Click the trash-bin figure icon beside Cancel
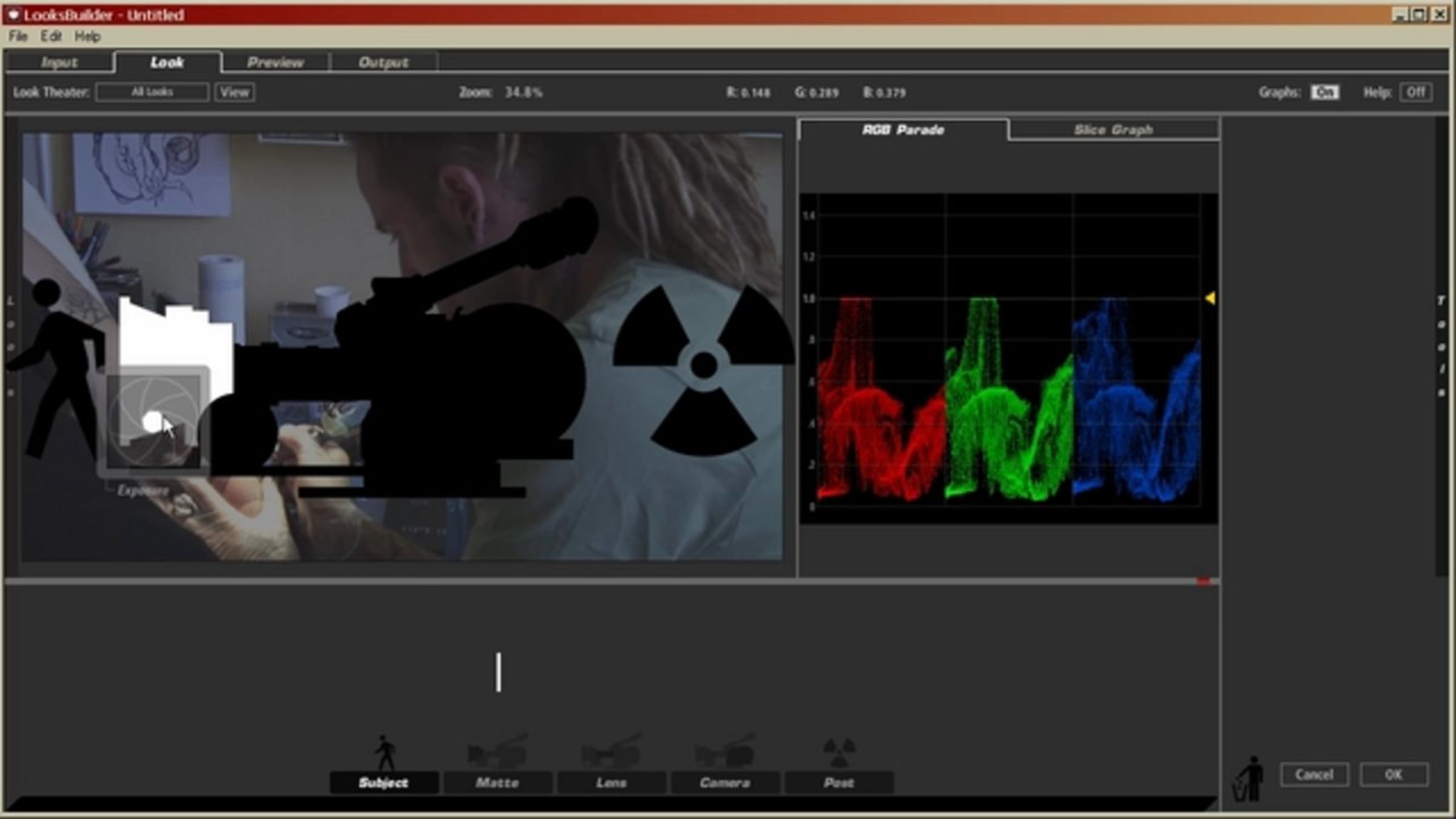Screen dimensions: 1456x819 point(1247,778)
